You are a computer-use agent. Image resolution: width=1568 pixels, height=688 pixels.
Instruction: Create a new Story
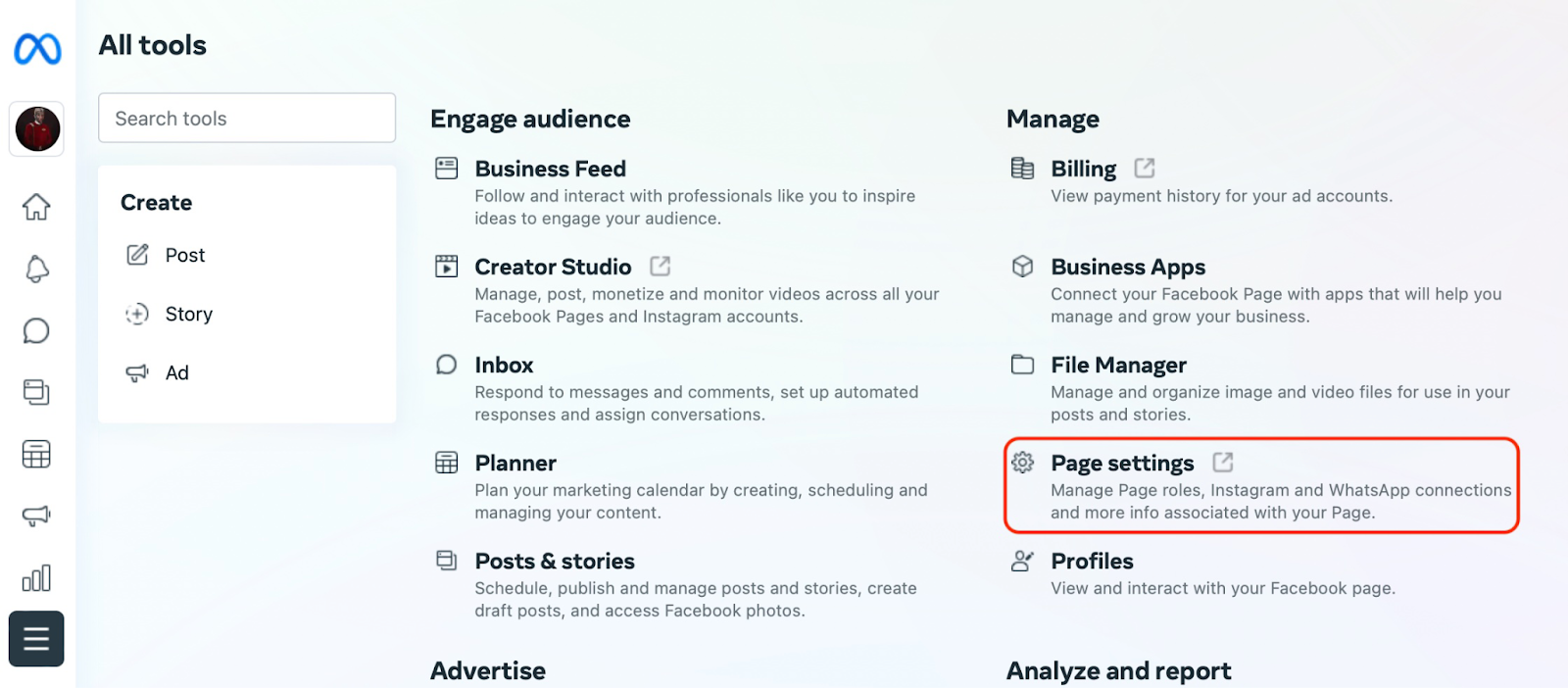point(188,315)
